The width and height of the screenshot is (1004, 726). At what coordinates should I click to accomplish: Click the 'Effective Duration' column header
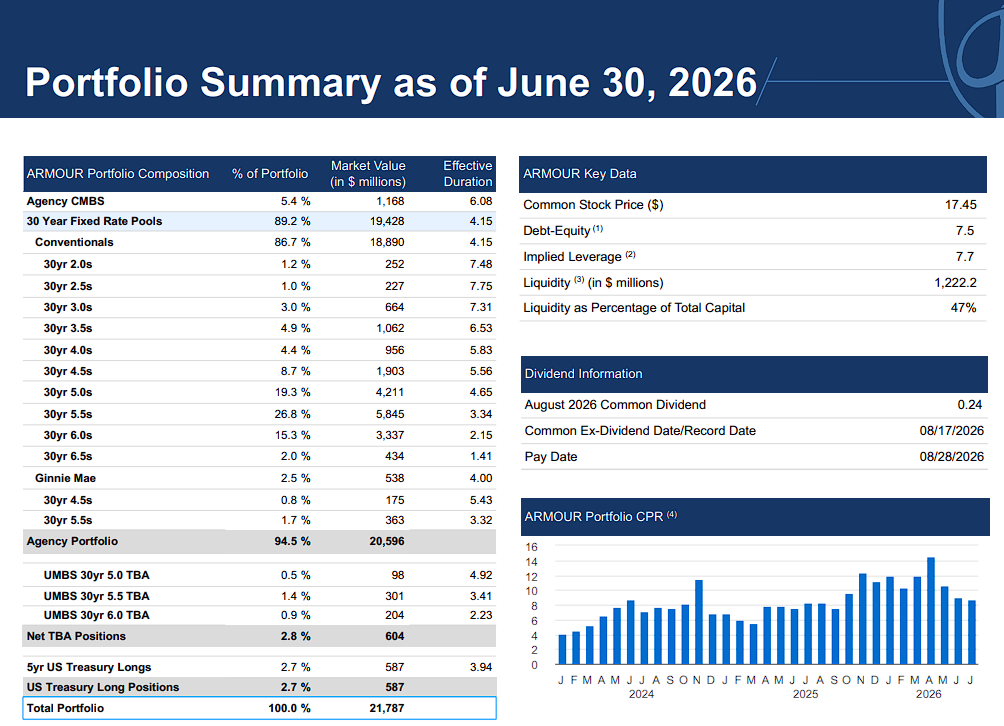(x=467, y=173)
